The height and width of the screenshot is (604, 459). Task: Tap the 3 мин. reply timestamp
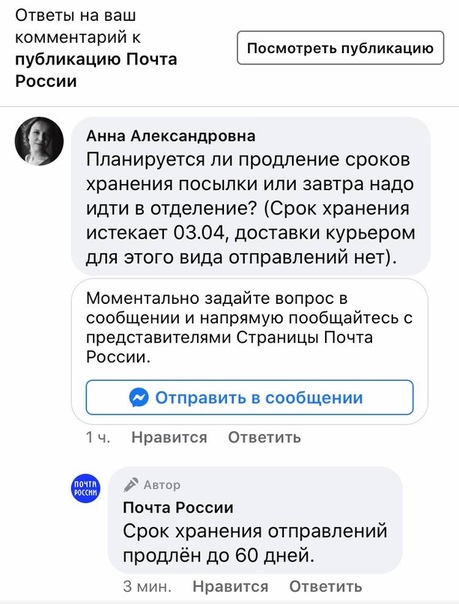(x=147, y=586)
